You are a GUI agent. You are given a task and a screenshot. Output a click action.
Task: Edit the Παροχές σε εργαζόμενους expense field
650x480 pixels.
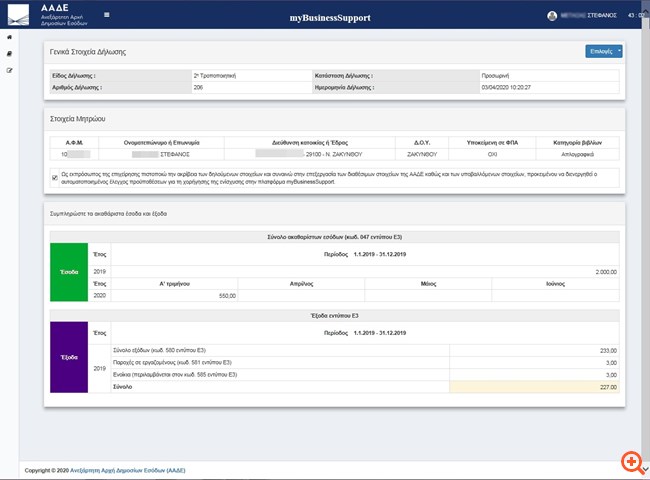click(534, 361)
